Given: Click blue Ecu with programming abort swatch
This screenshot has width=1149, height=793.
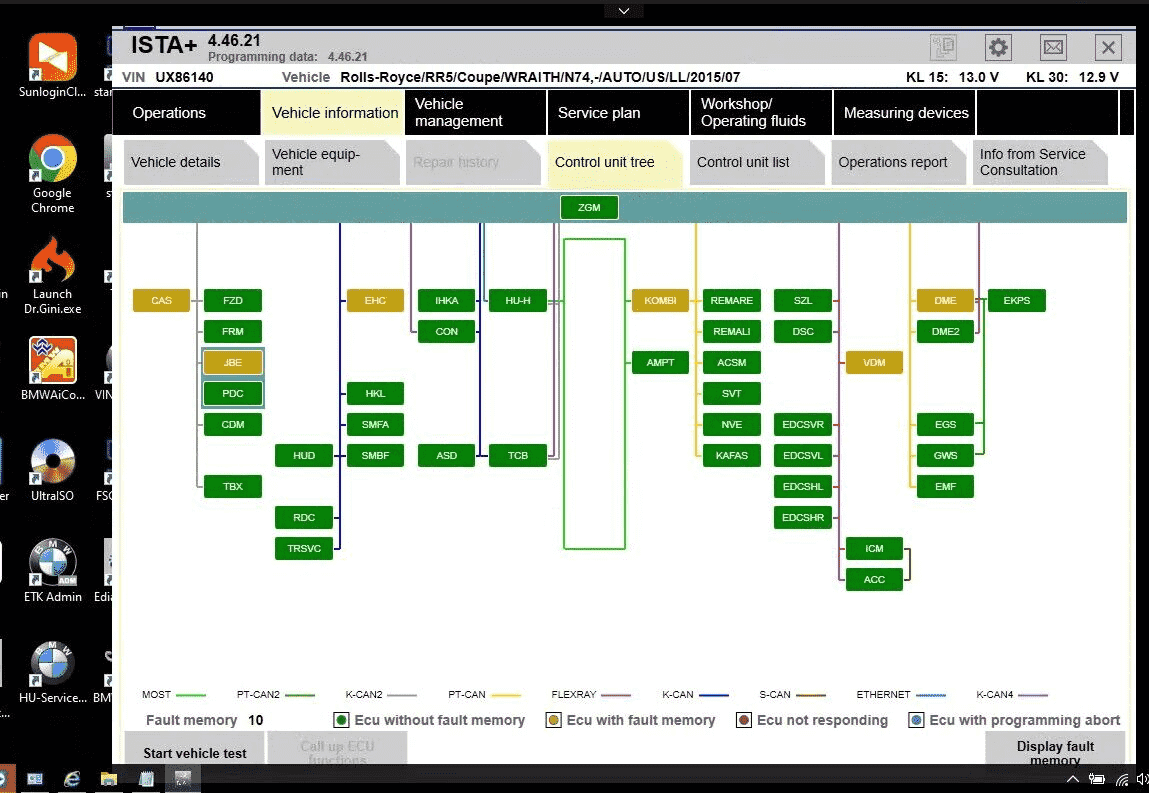Looking at the screenshot, I should (916, 720).
